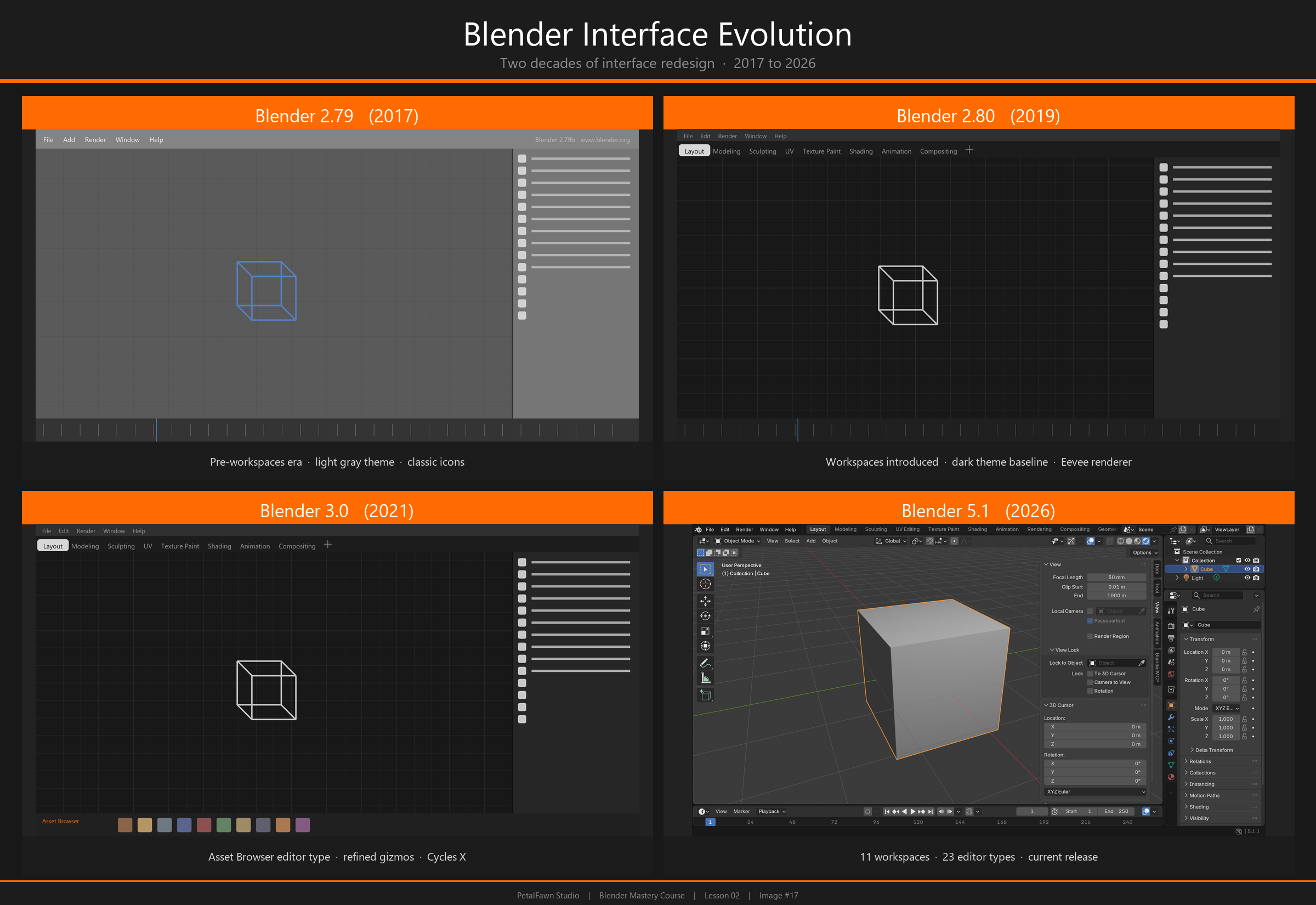Enable the Camera to View checkbox
This screenshot has height=905, width=1316.
(1090, 683)
